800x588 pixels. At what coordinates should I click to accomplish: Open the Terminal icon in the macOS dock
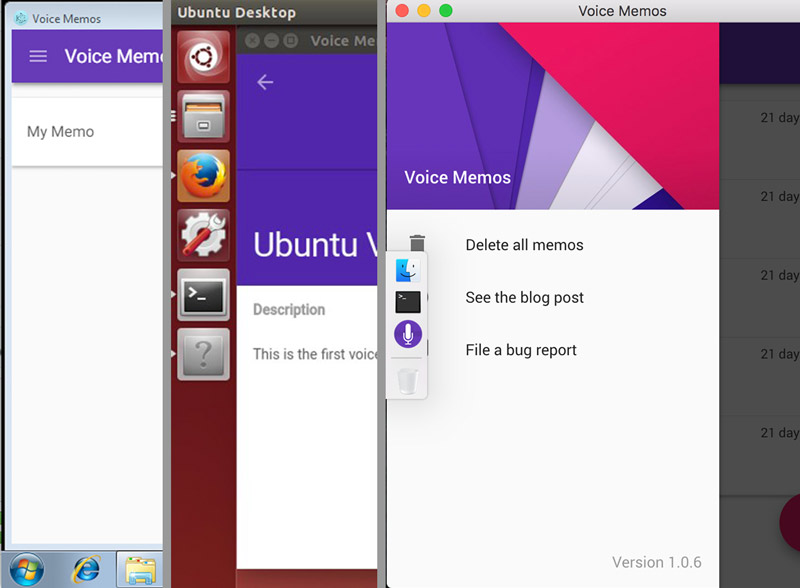click(x=406, y=300)
